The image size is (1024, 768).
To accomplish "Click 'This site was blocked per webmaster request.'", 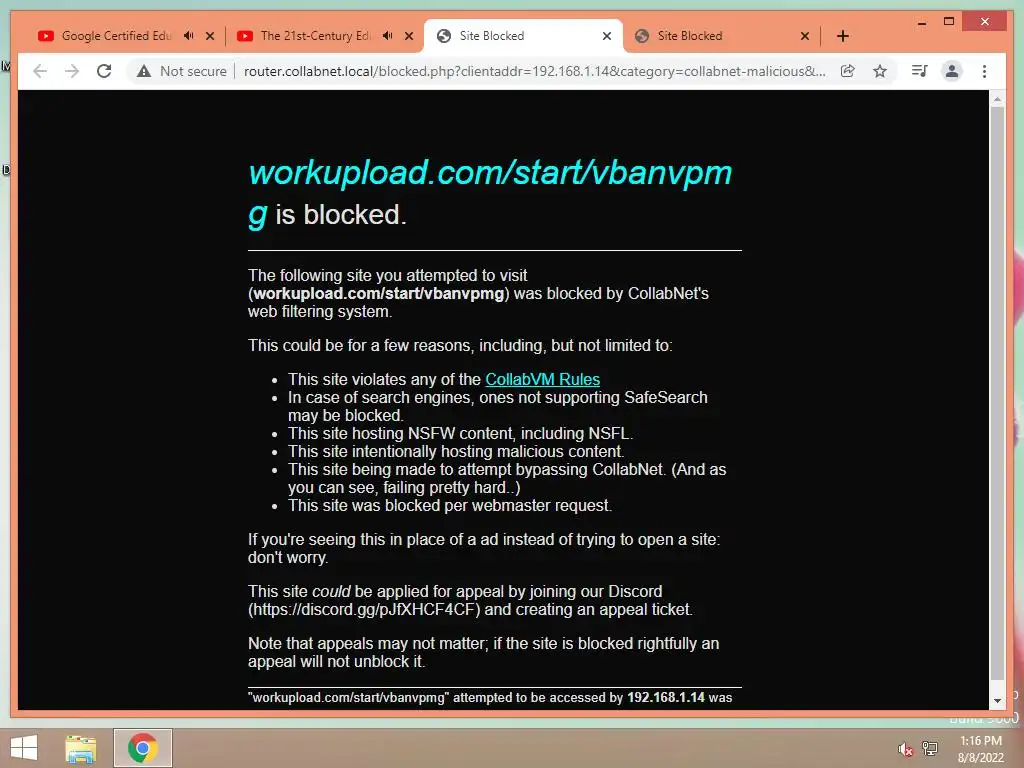I will click(450, 505).
